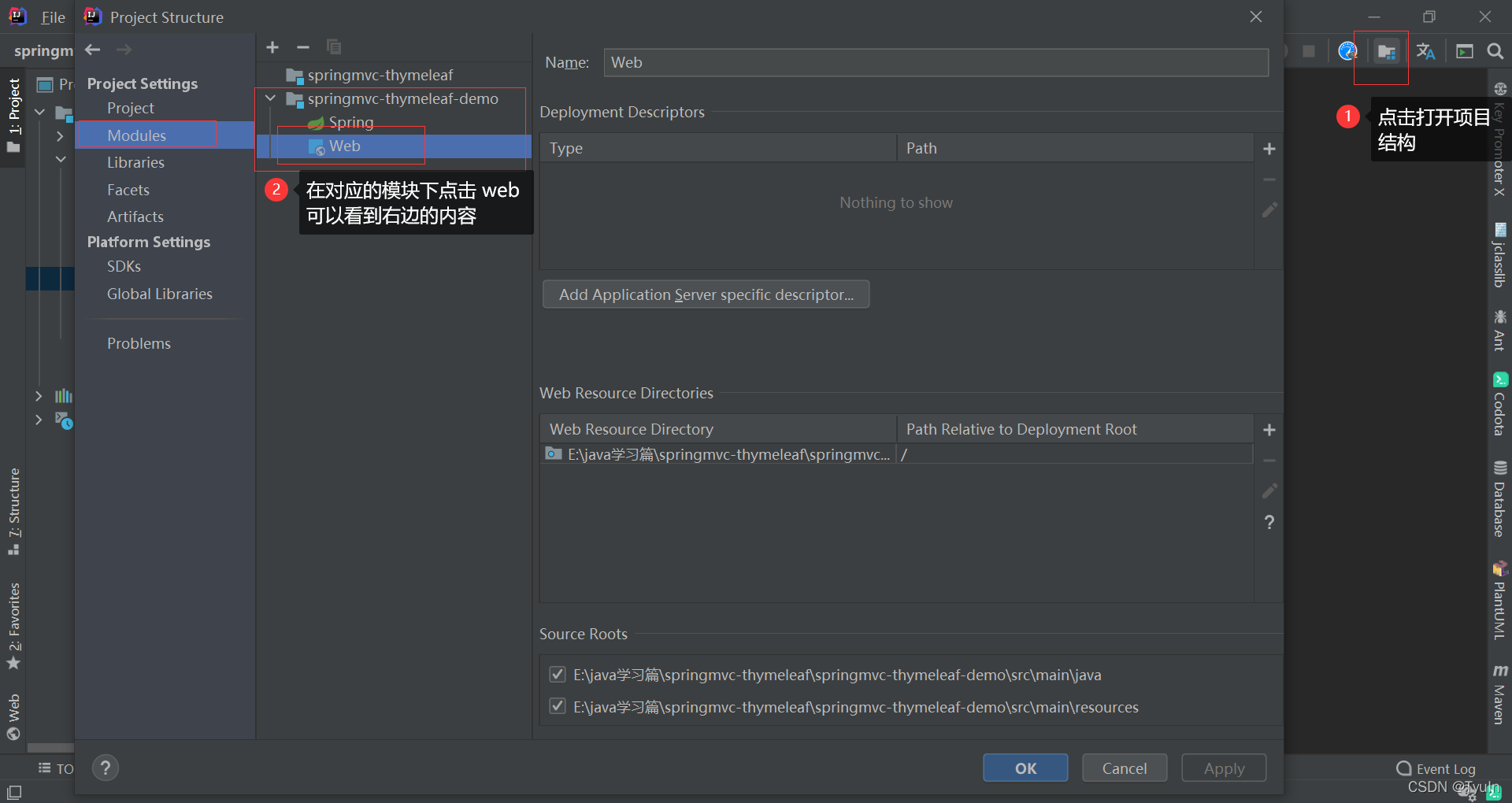Remove selected module with minus icon
This screenshot has height=803, width=1512.
click(303, 47)
